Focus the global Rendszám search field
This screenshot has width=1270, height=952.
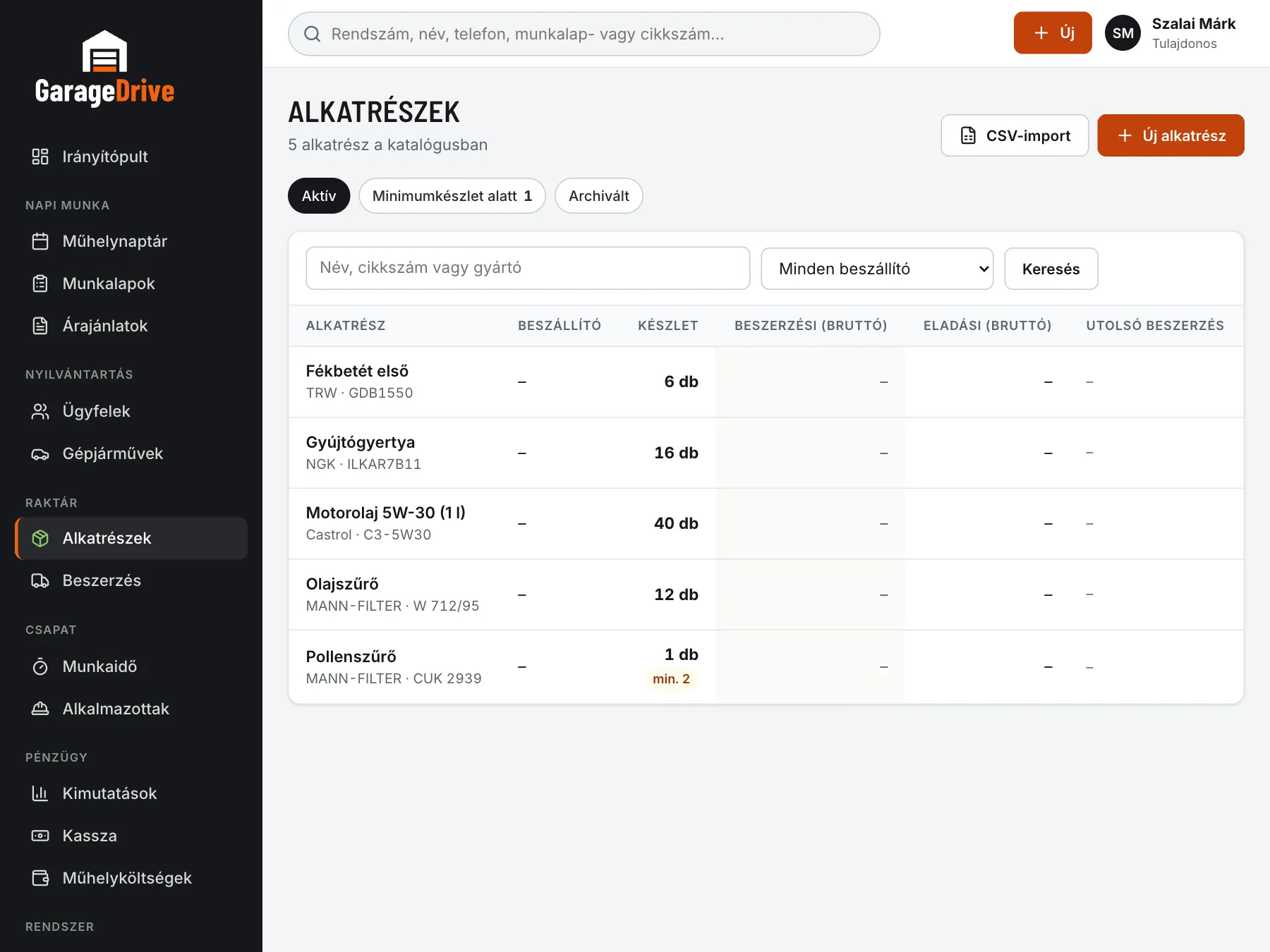point(584,34)
